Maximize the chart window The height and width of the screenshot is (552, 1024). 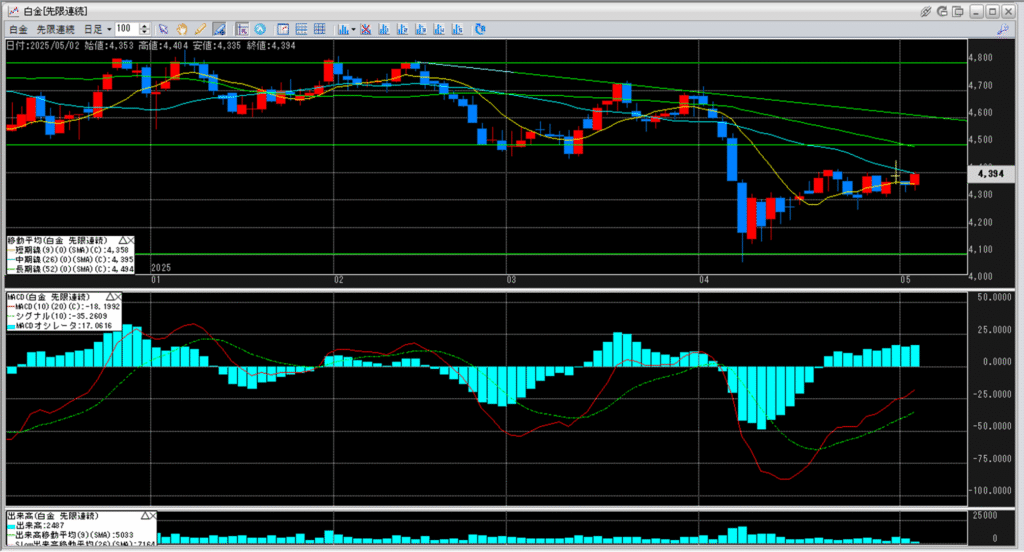(992, 11)
